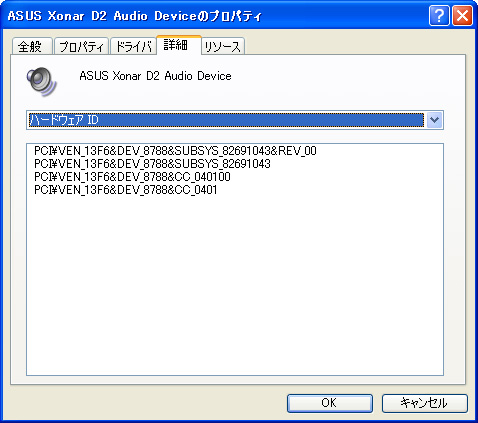Click the キャンセル button
Viewport: 478px width, 423px height.
point(425,403)
